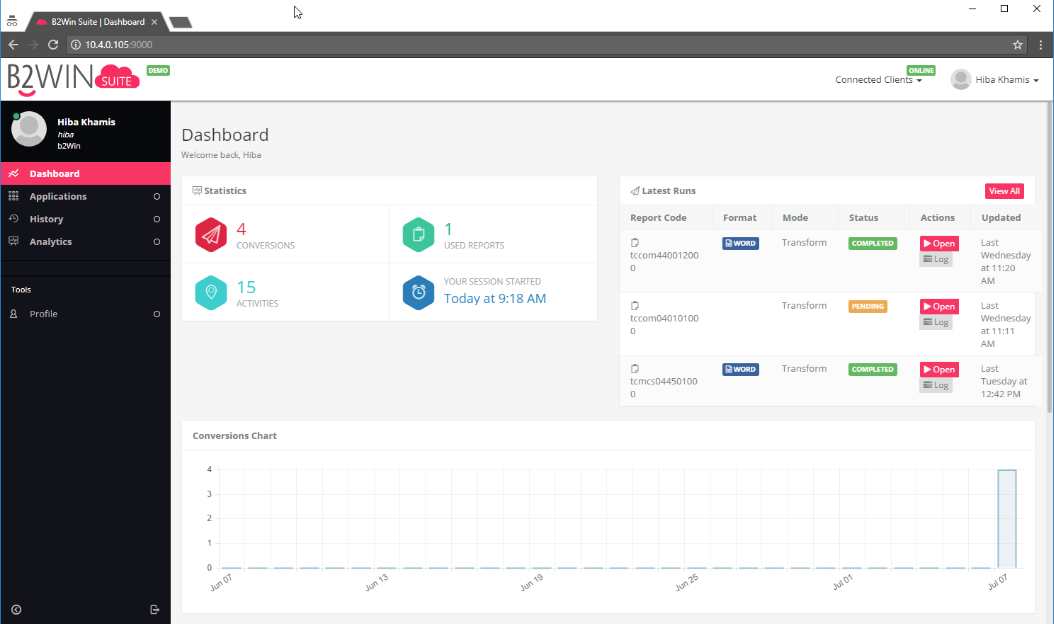Select the B2Win Suite | Dashboard tab
Screen dimensions: 1054x624
click(x=96, y=22)
